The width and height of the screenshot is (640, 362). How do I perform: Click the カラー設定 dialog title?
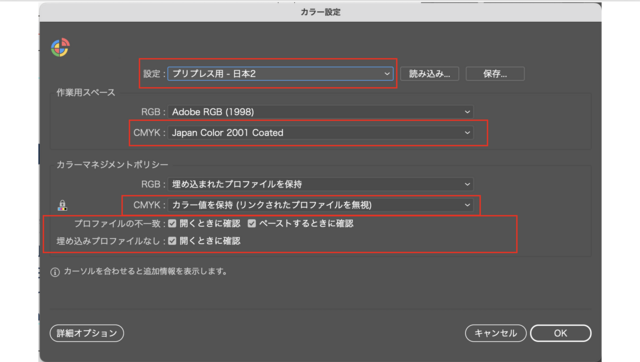tap(320, 12)
